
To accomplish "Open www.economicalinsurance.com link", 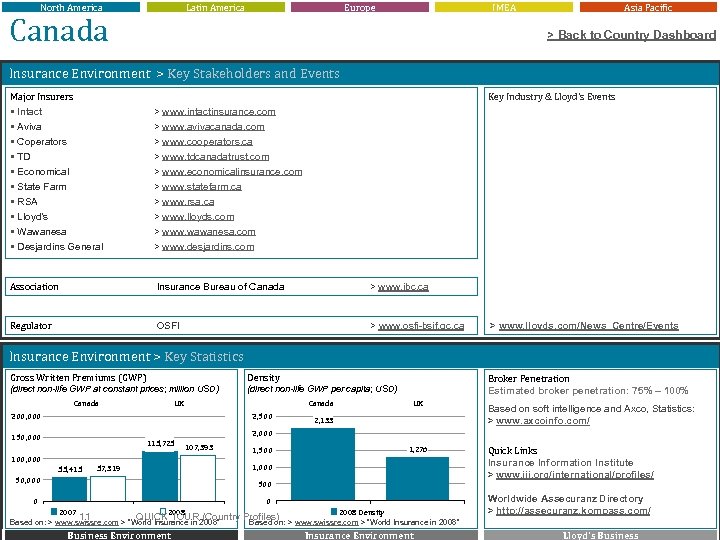I will [232, 172].
